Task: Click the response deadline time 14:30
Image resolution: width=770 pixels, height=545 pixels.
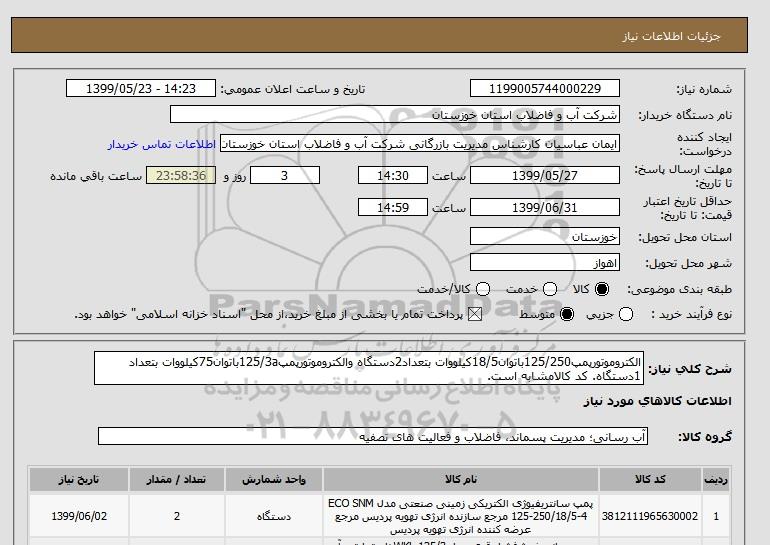Action: pos(393,175)
